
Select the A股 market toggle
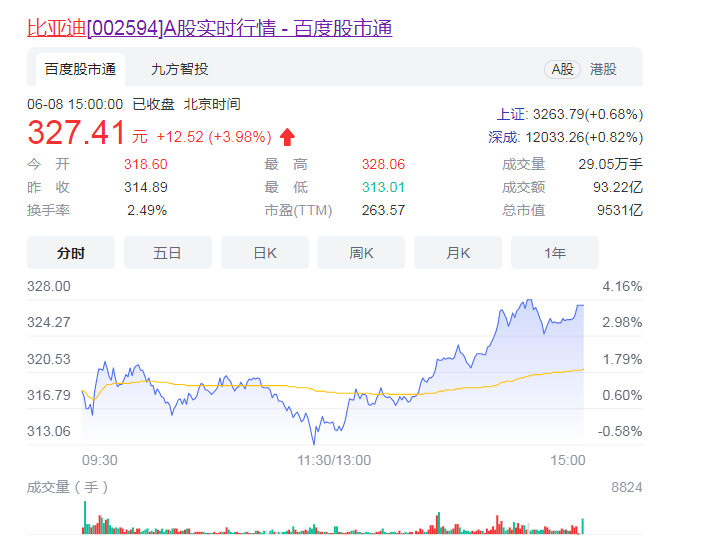pos(562,69)
